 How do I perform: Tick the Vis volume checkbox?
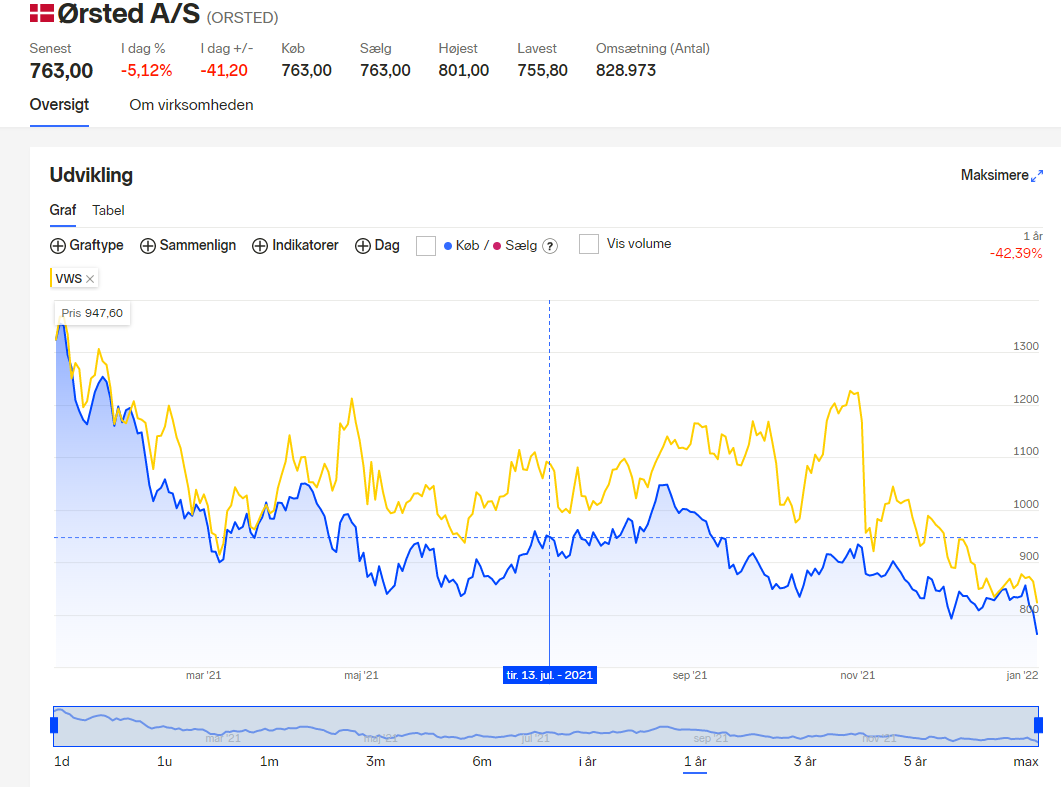(589, 244)
